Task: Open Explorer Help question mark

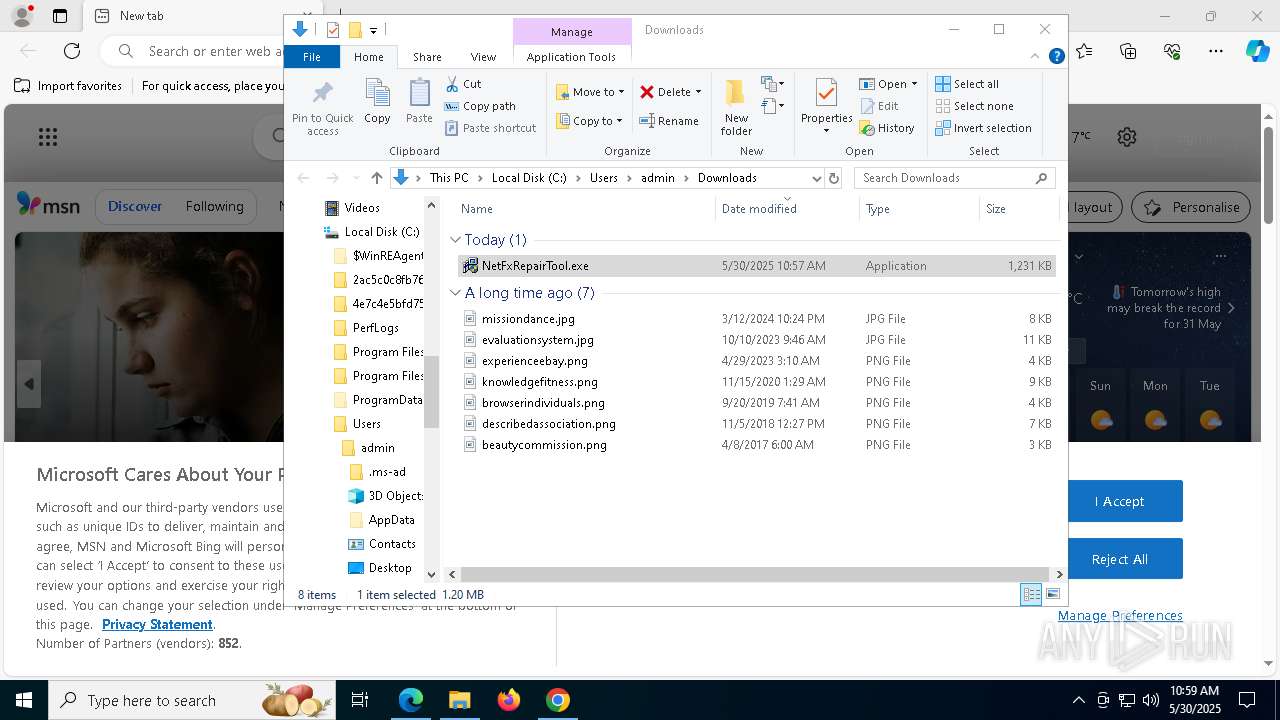Action: [1056, 57]
